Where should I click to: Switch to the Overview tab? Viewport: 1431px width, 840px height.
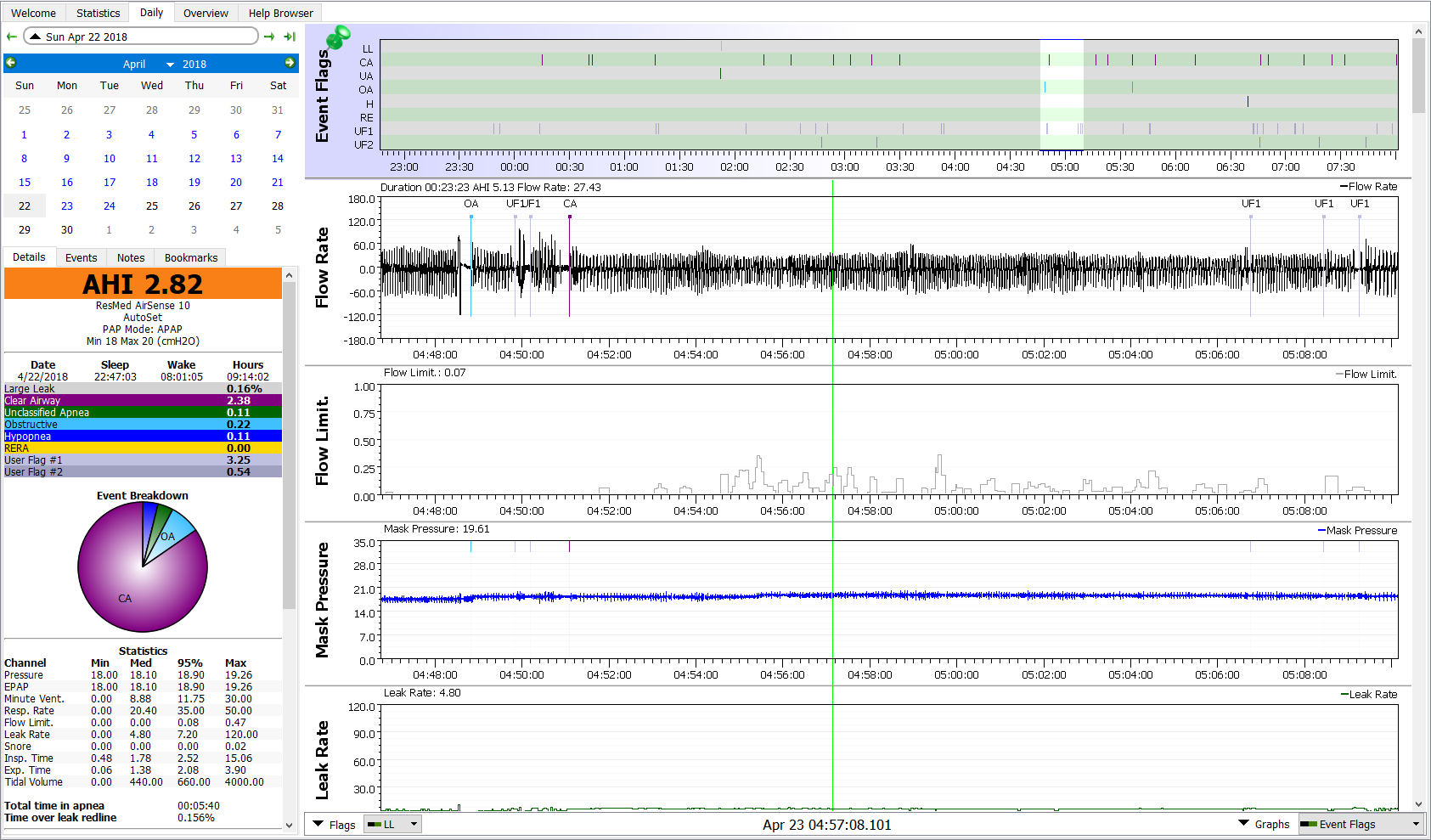(x=206, y=13)
